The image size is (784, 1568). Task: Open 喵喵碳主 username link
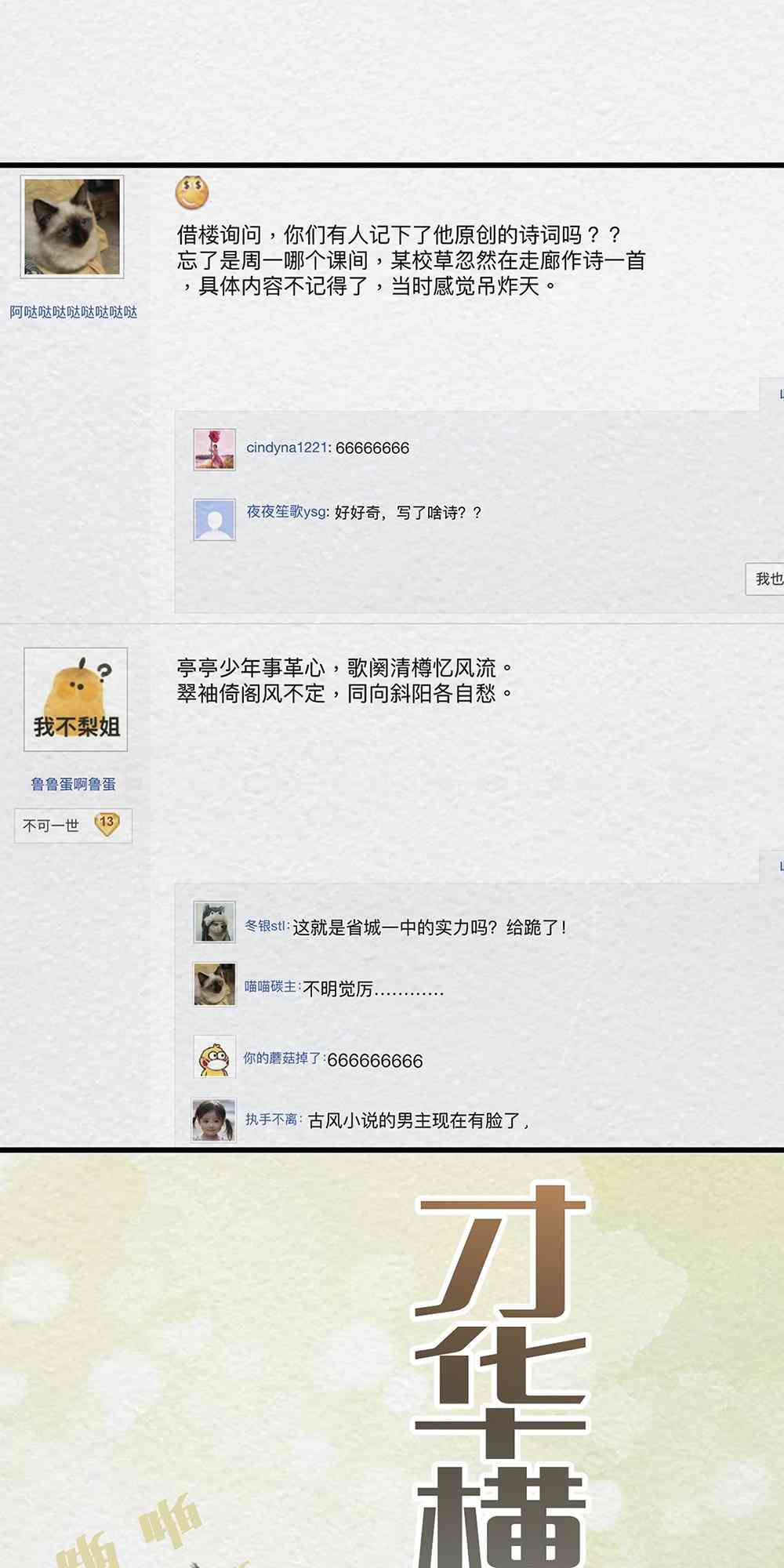pyautogui.click(x=270, y=986)
